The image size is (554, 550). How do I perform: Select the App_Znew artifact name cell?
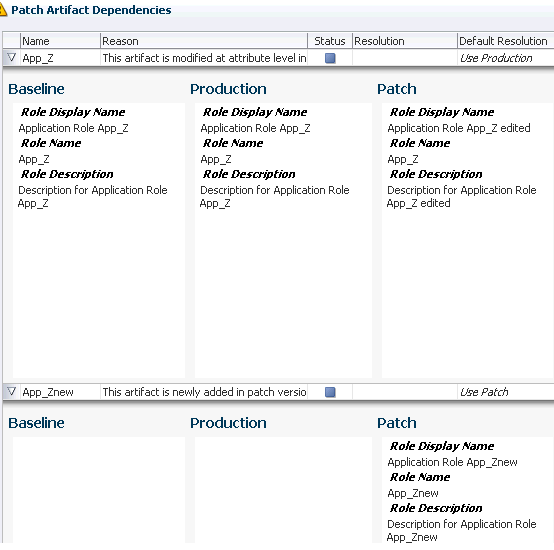pyautogui.click(x=60, y=392)
